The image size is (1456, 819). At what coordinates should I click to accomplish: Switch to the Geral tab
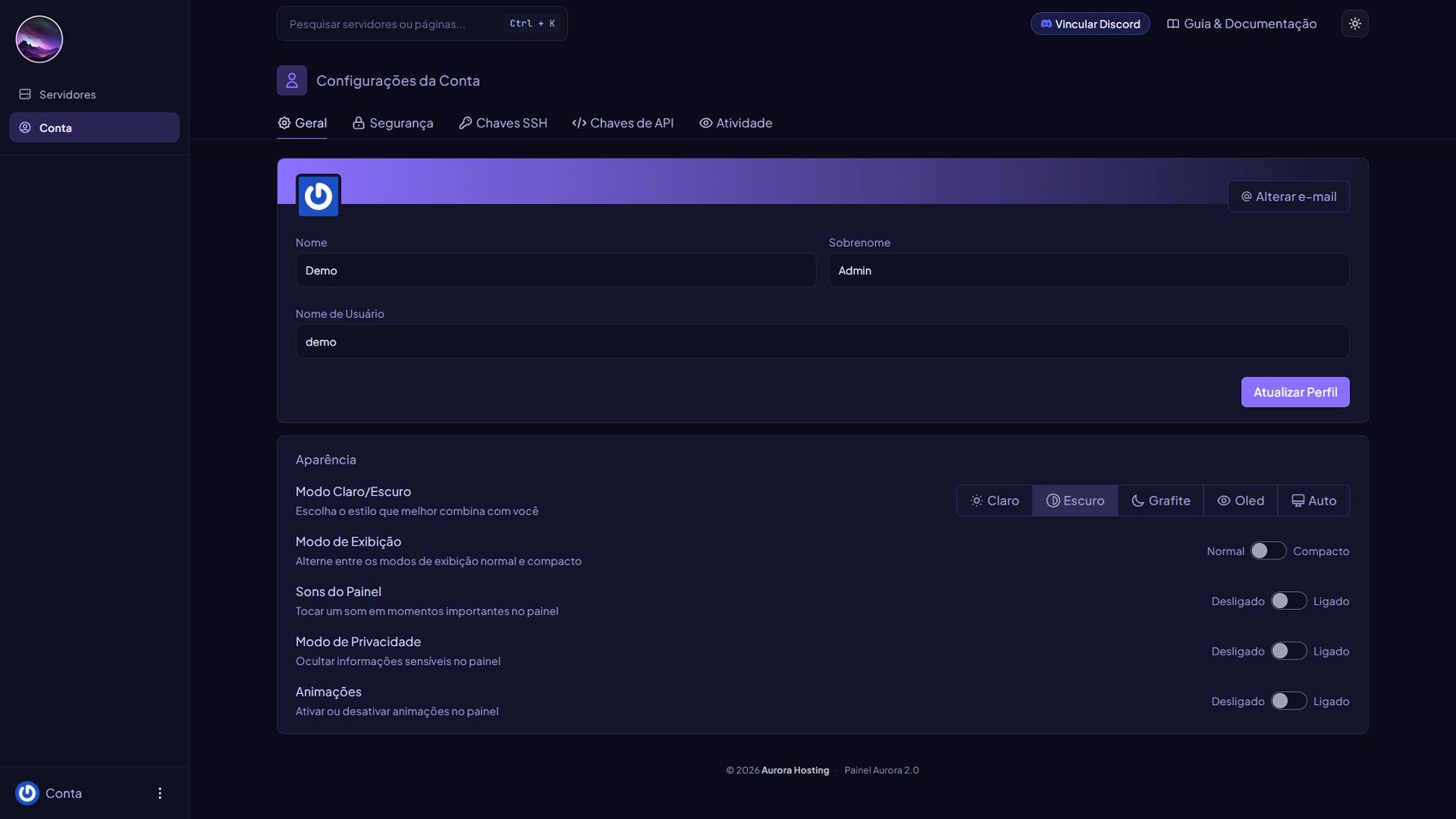[302, 123]
